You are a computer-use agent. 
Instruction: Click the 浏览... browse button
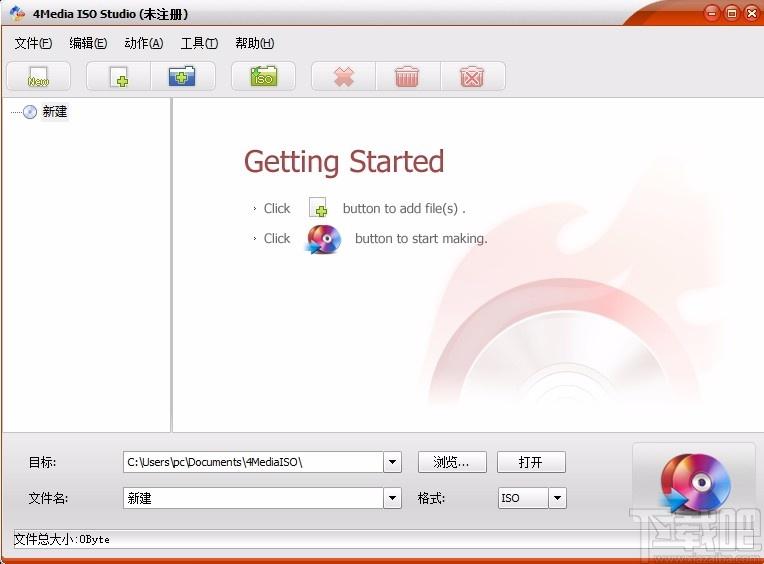point(452,462)
